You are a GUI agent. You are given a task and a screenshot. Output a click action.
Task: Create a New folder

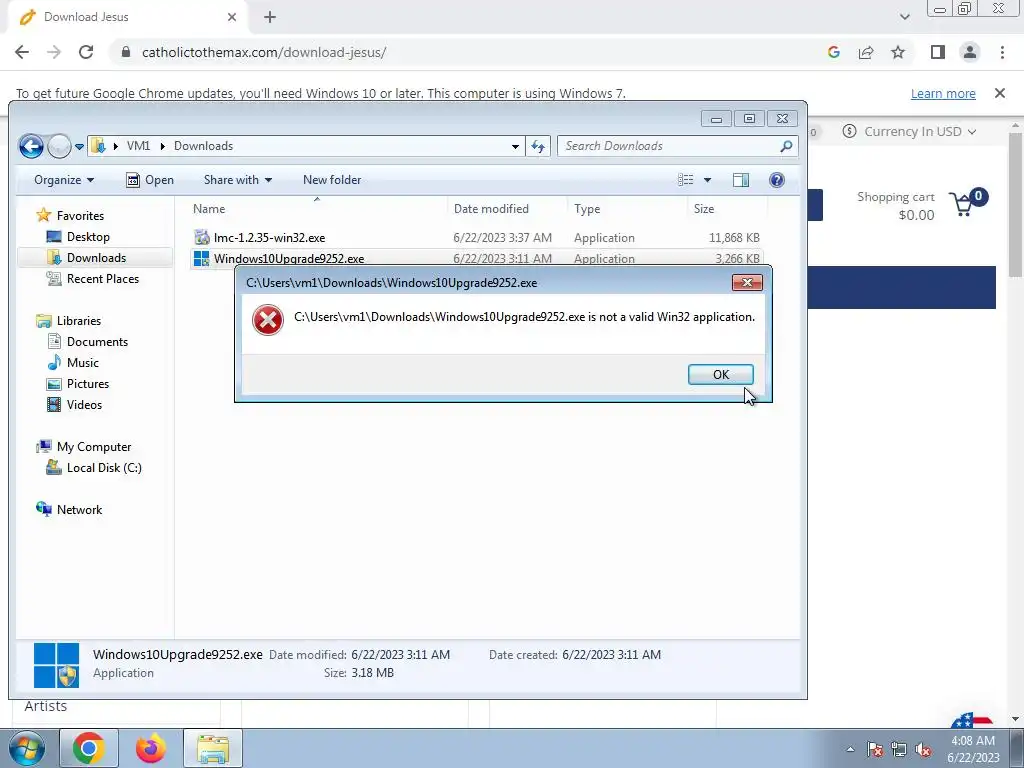coord(332,180)
